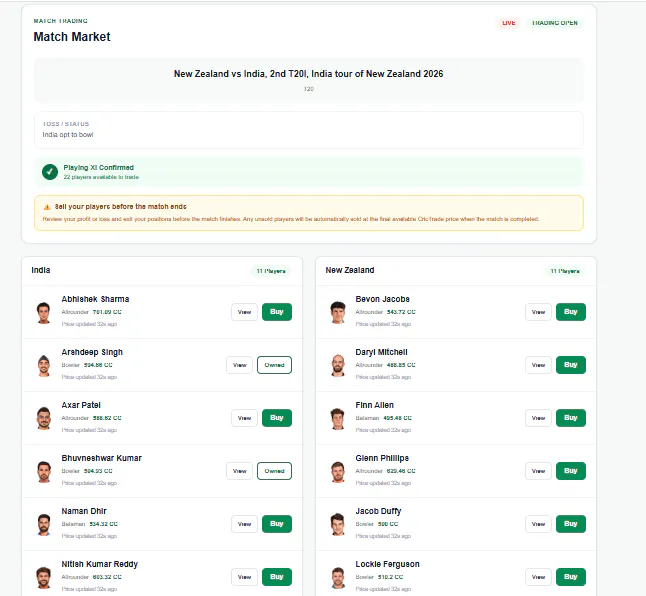View Abhishek Sharma details
This screenshot has width=646, height=596.
tap(244, 312)
